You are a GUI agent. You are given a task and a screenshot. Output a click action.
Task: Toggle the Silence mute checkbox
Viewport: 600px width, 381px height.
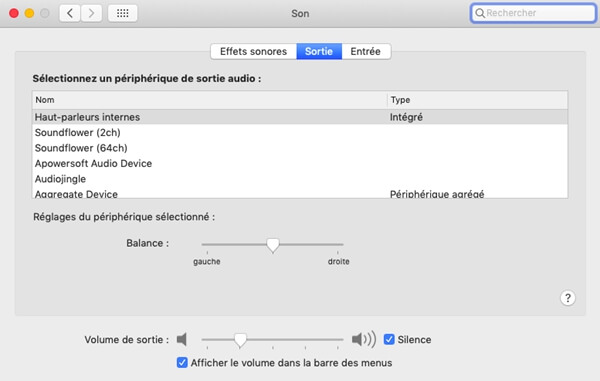click(389, 339)
